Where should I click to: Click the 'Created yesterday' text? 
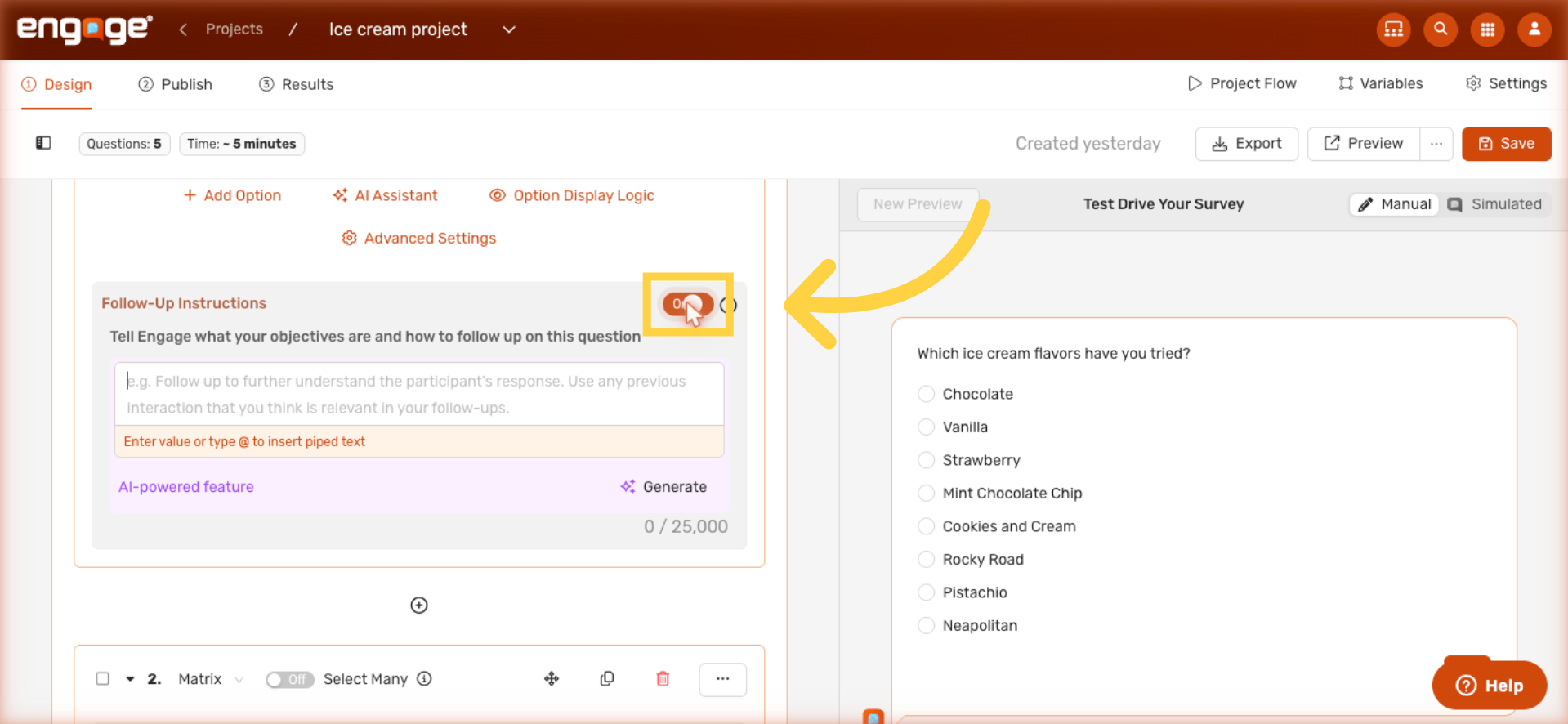[x=1088, y=144]
